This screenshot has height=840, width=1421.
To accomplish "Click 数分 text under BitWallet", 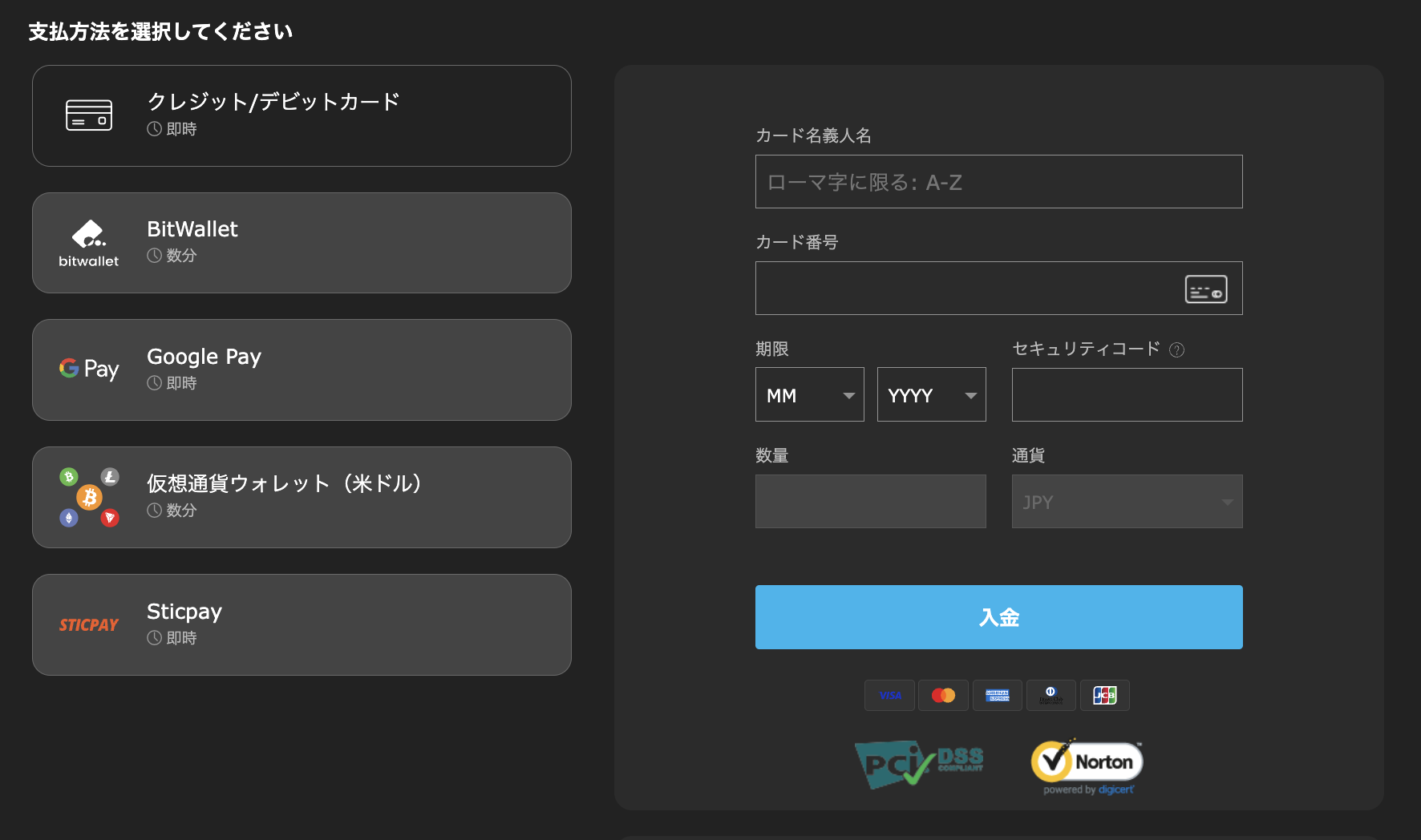I will tap(181, 256).
